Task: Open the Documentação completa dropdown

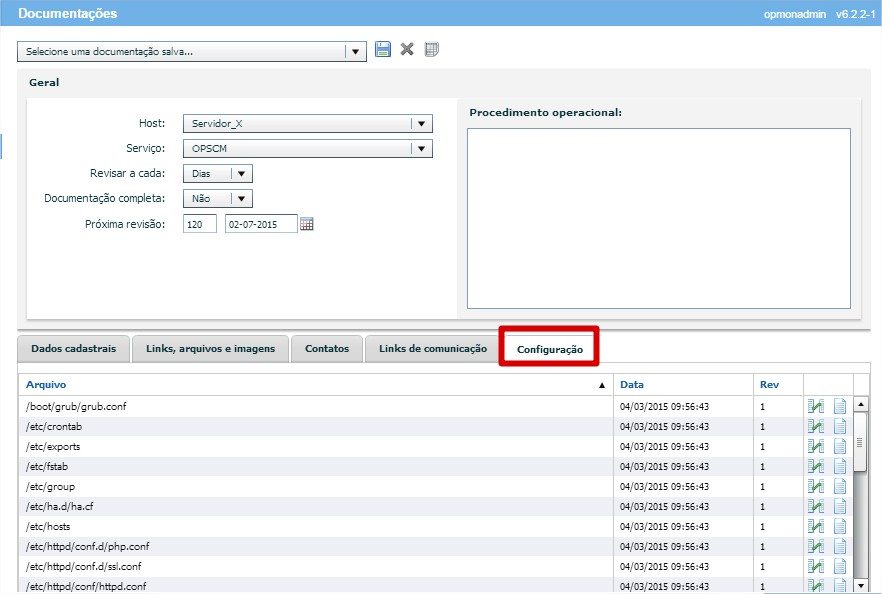Action: [x=241, y=199]
